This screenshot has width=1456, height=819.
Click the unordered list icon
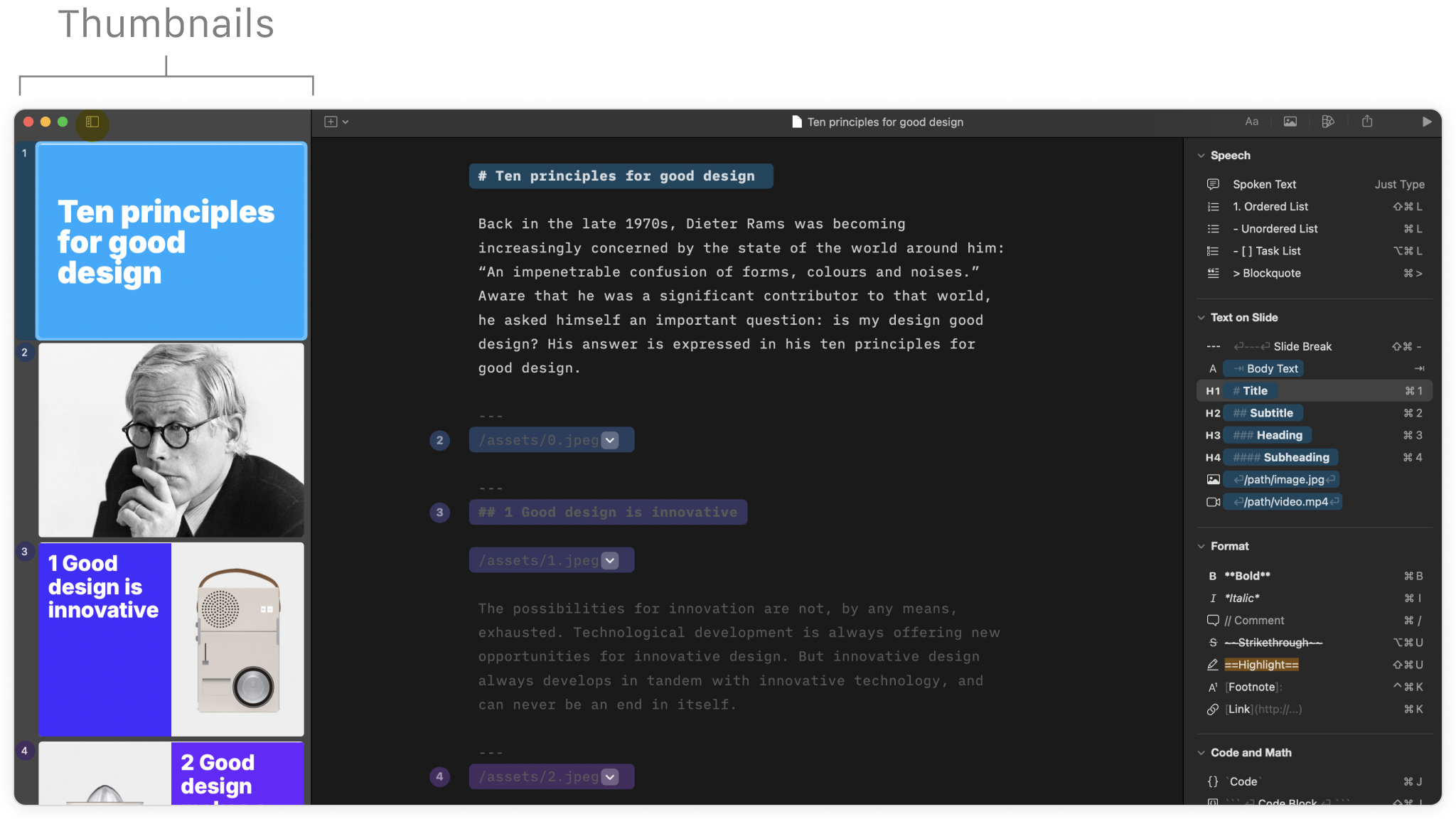click(x=1213, y=229)
